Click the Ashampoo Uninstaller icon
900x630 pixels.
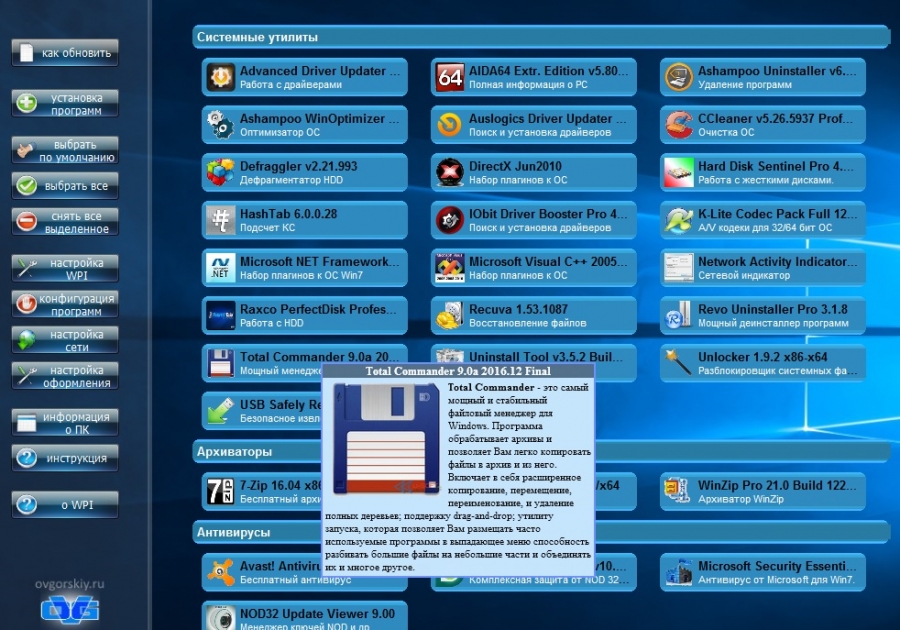[x=678, y=77]
